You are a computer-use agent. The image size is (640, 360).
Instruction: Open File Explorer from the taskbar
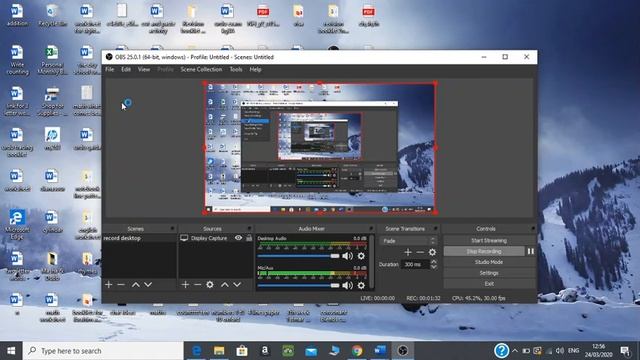(219, 351)
